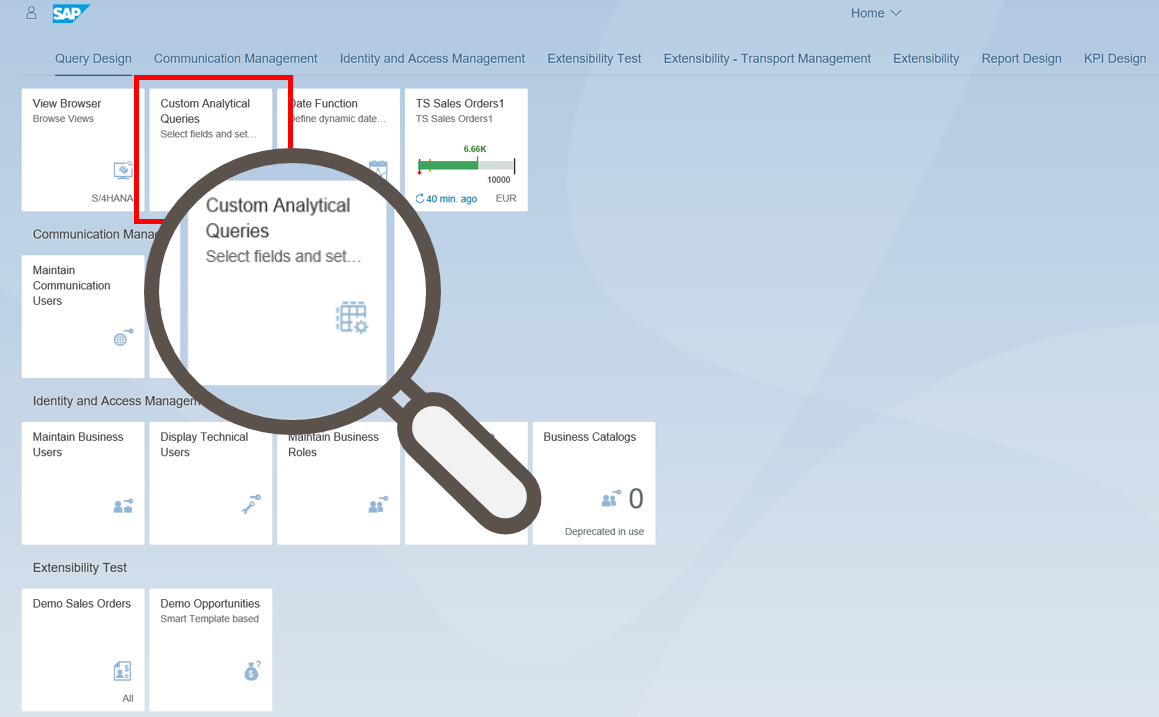Switch to the Query Design tab
The width and height of the screenshot is (1159, 717).
pyautogui.click(x=93, y=58)
